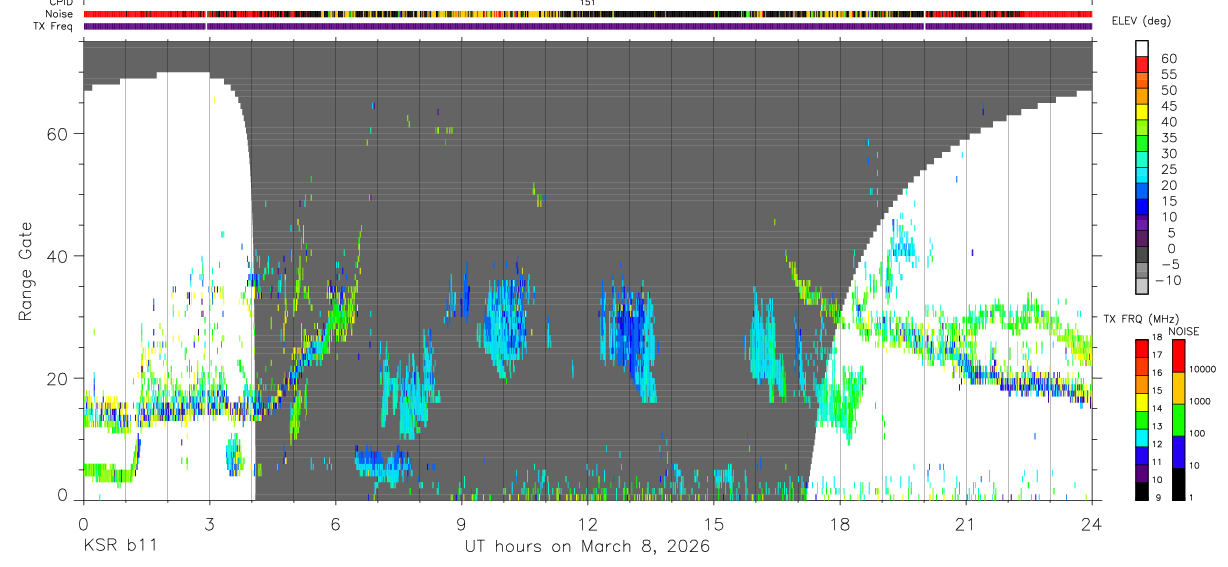1228x567 pixels.
Task: Click the black swatch in the NOISE bar
Action: 1177,484
